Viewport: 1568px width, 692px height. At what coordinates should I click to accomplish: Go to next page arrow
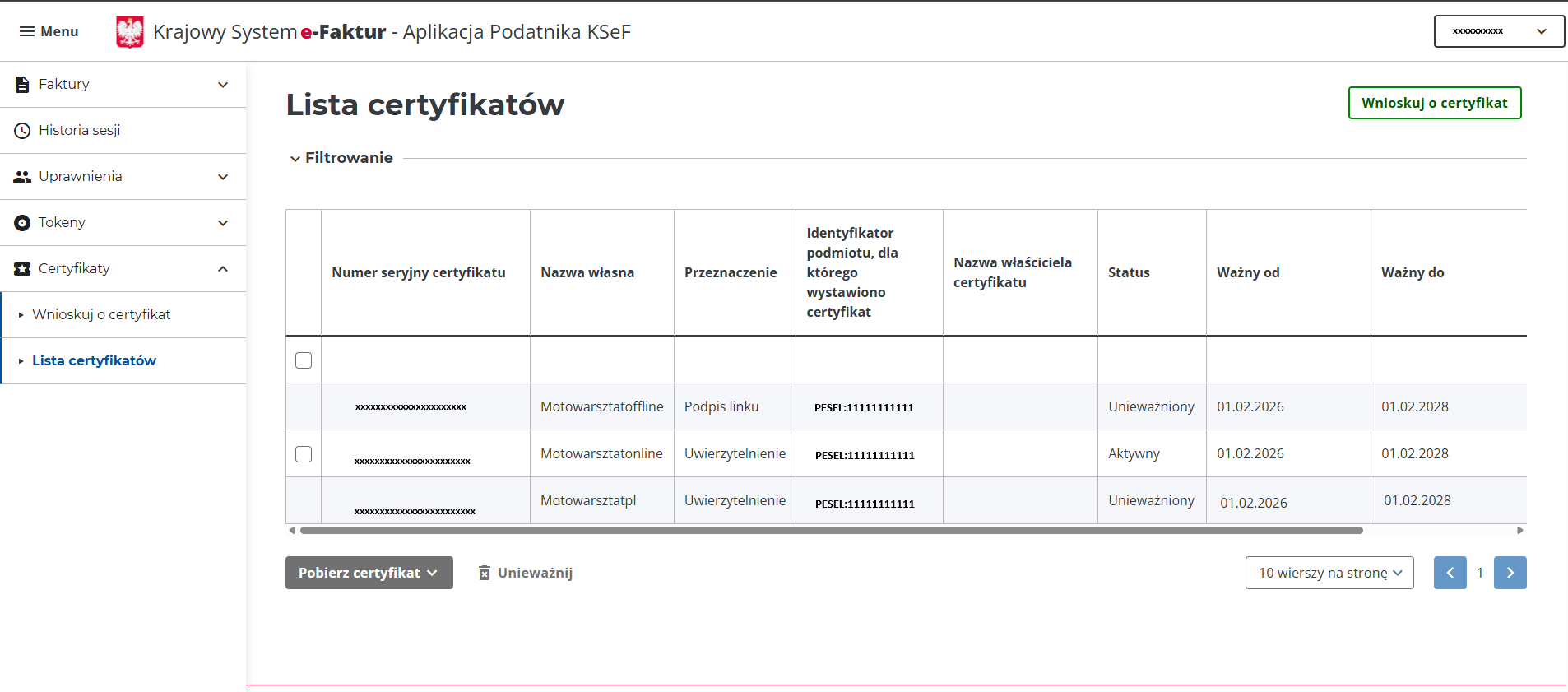(x=1510, y=573)
